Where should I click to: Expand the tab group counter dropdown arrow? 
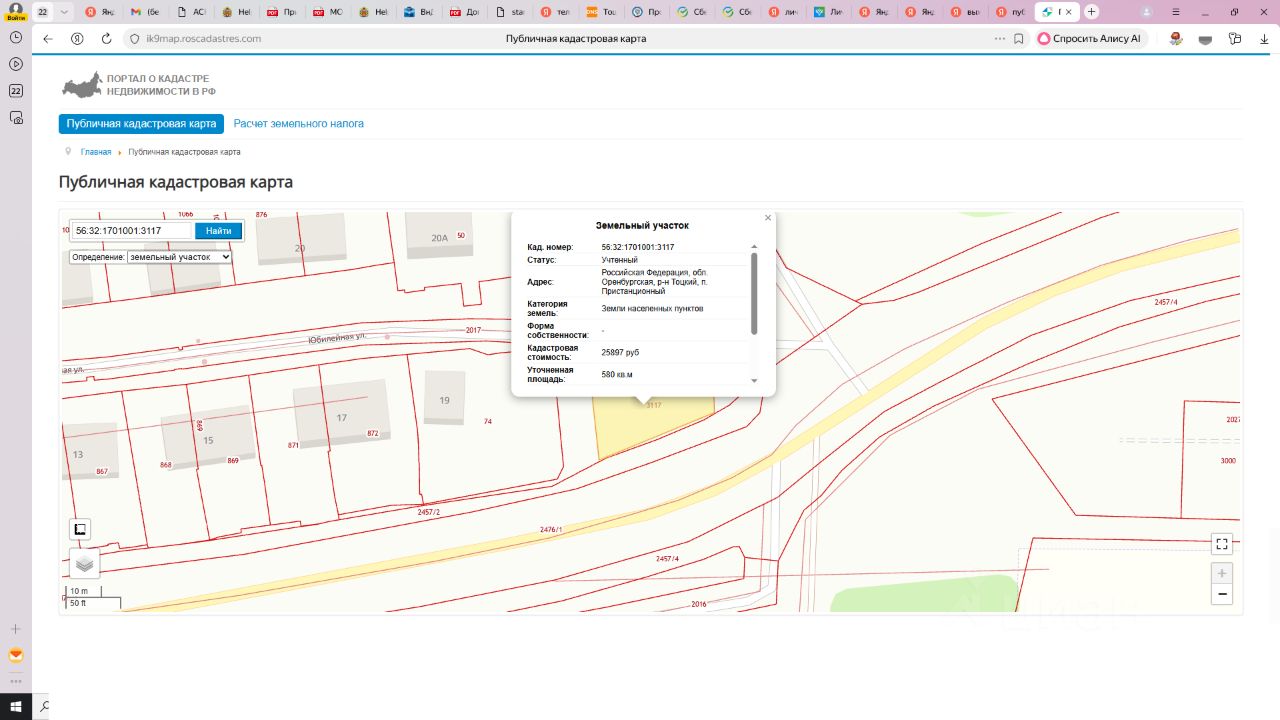(64, 12)
